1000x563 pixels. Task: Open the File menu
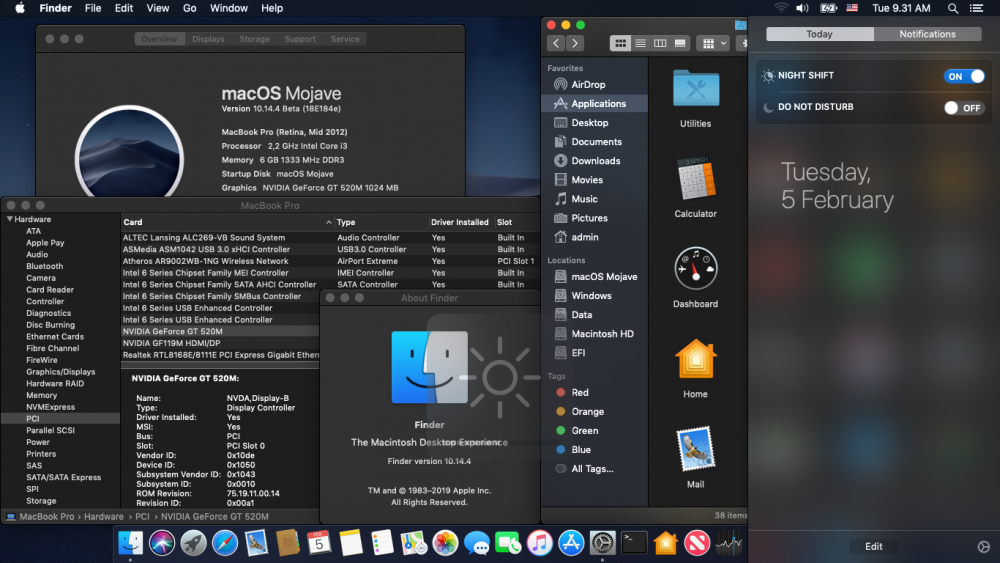point(93,8)
